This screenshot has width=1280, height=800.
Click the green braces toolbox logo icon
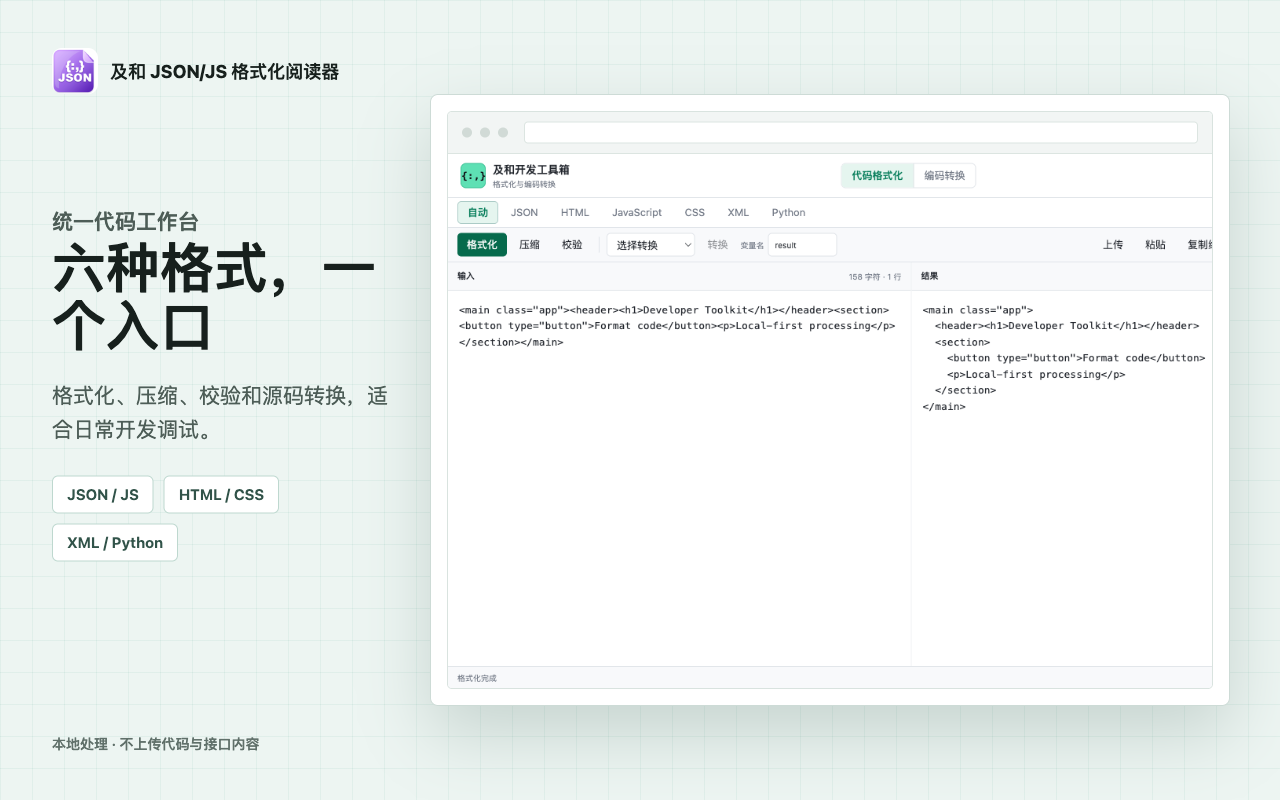coord(473,176)
